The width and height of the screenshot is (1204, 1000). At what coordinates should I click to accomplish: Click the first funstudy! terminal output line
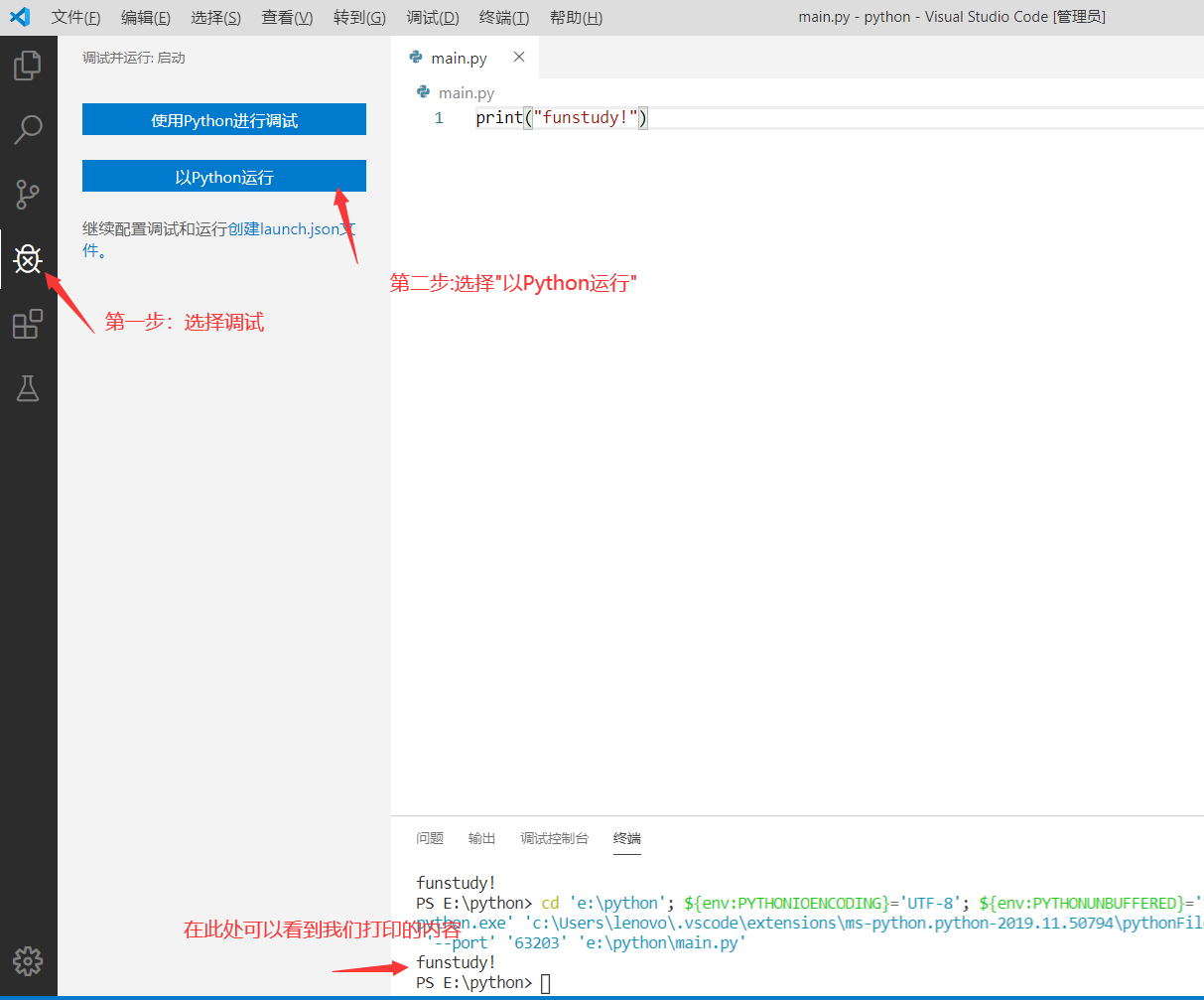(x=456, y=883)
